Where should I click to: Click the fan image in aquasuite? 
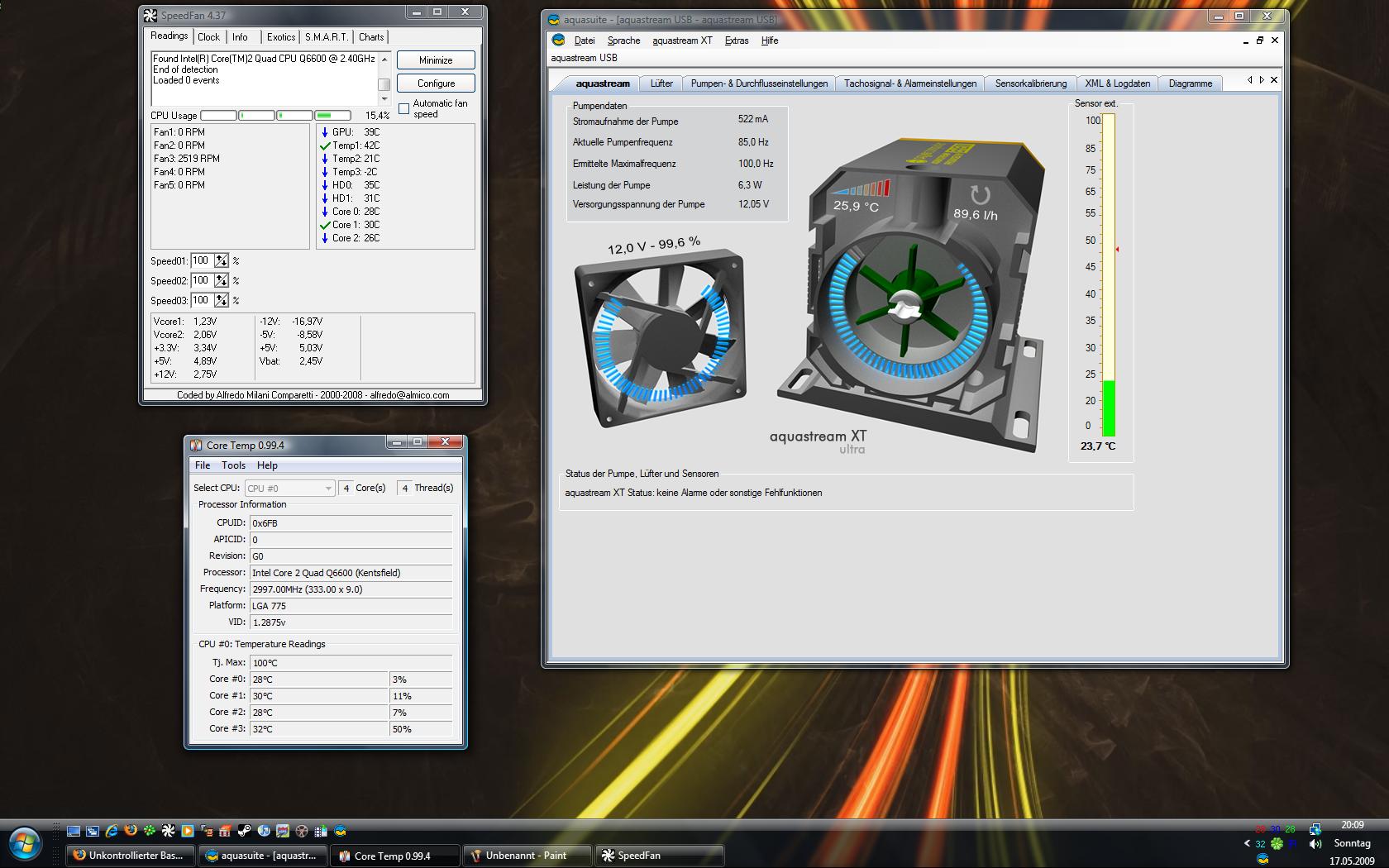pyautogui.click(x=660, y=337)
